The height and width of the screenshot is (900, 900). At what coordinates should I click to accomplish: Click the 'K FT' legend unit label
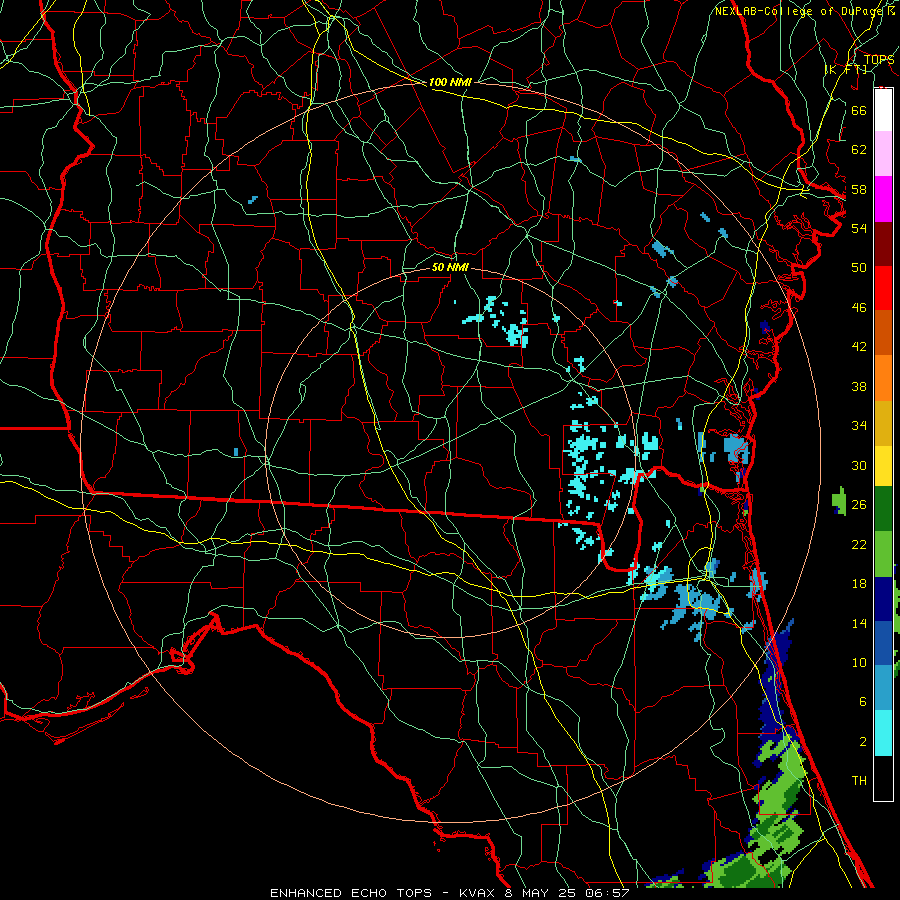tap(846, 69)
